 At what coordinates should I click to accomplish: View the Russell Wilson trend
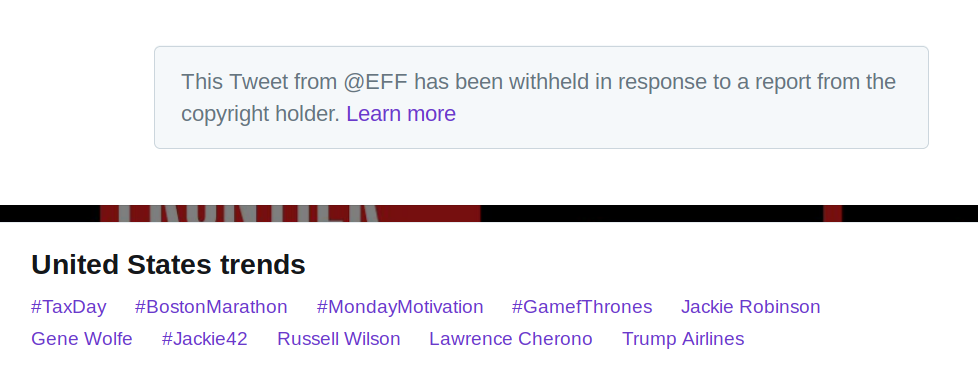coord(339,339)
